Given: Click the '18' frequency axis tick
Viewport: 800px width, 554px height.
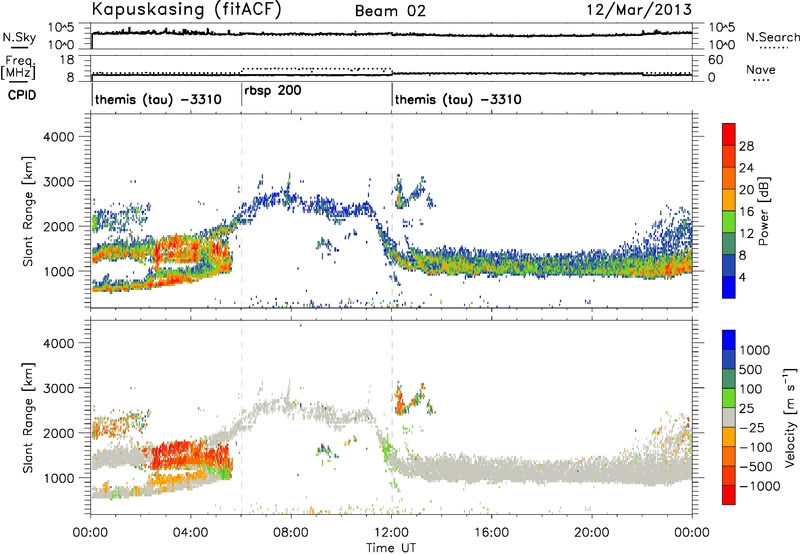Looking at the screenshot, I should click(x=67, y=60).
